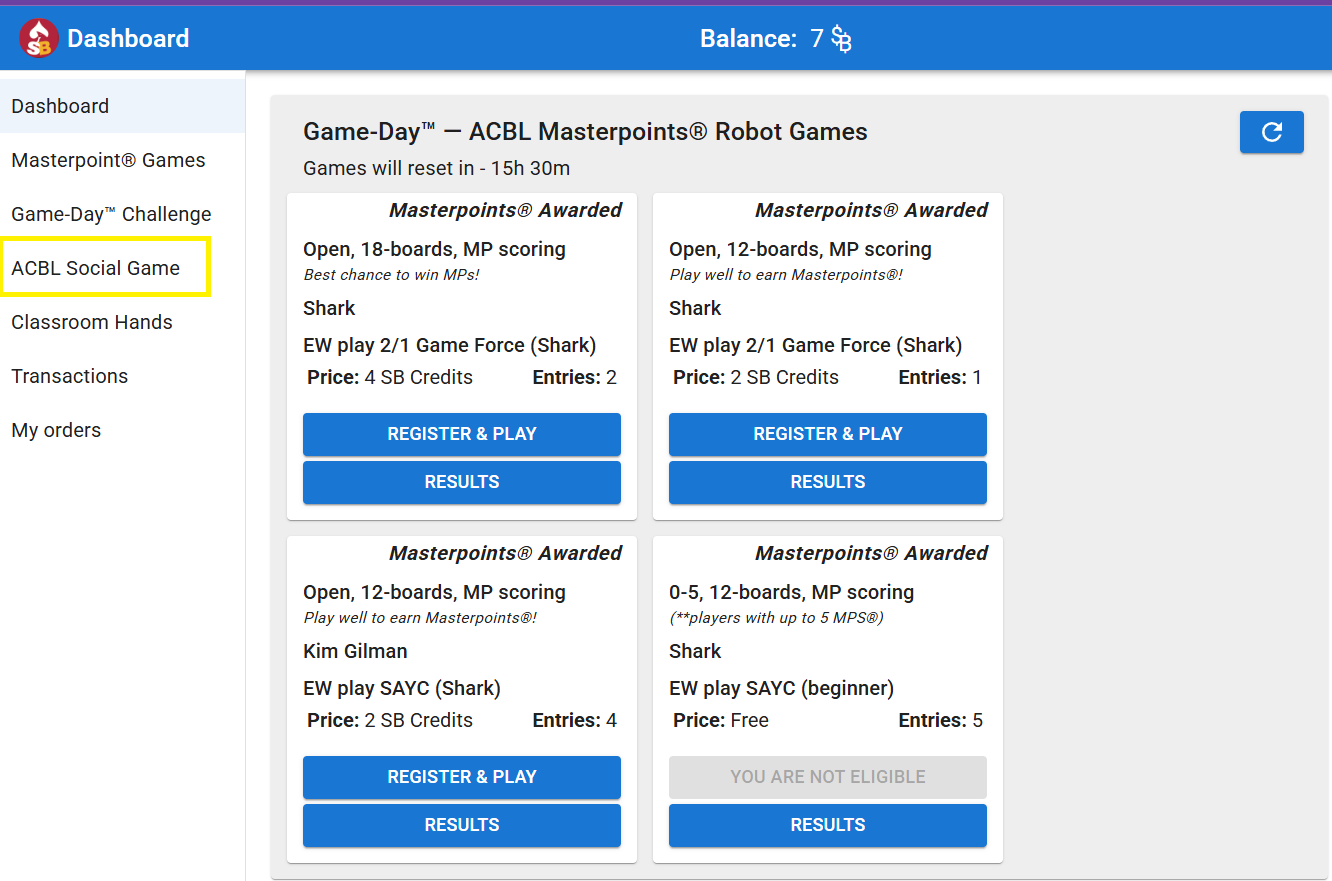The width and height of the screenshot is (1332, 881).
Task: View Results for the 0-5 beginner game
Action: point(828,825)
